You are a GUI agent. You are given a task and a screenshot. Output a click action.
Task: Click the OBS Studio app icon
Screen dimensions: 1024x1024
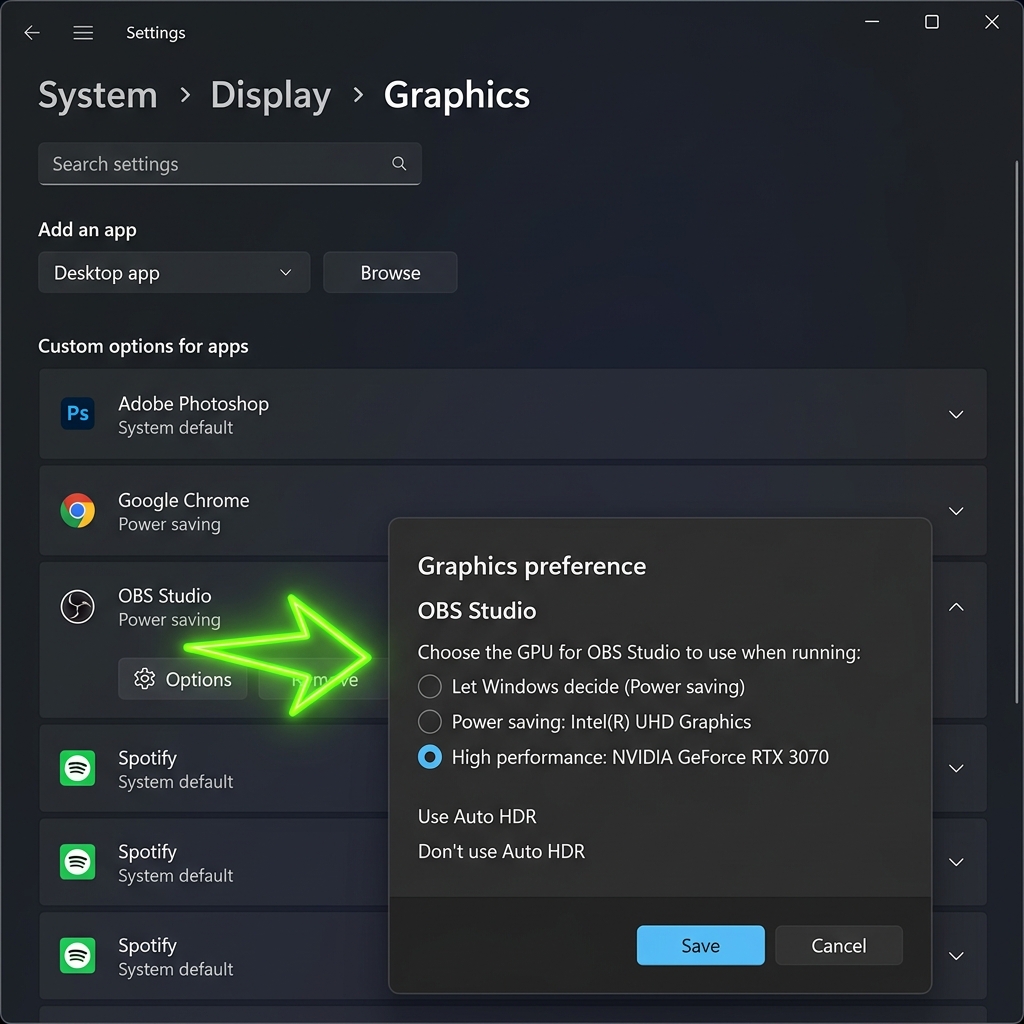[78, 607]
